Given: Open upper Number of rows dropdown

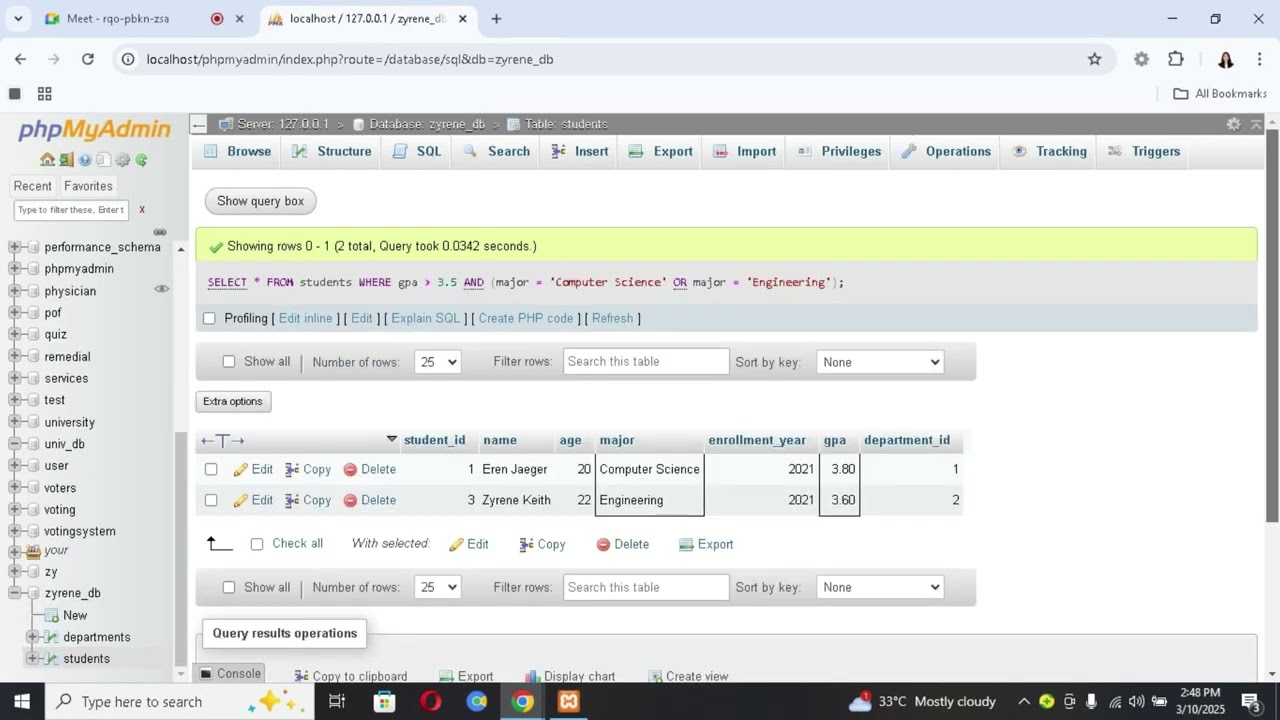Looking at the screenshot, I should click(x=437, y=362).
